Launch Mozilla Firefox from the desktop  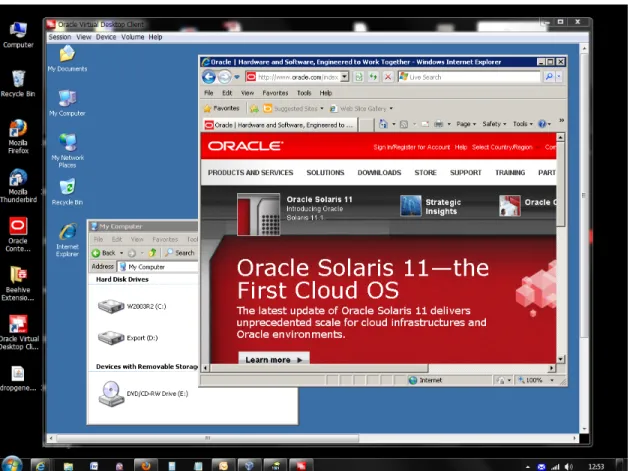click(18, 137)
